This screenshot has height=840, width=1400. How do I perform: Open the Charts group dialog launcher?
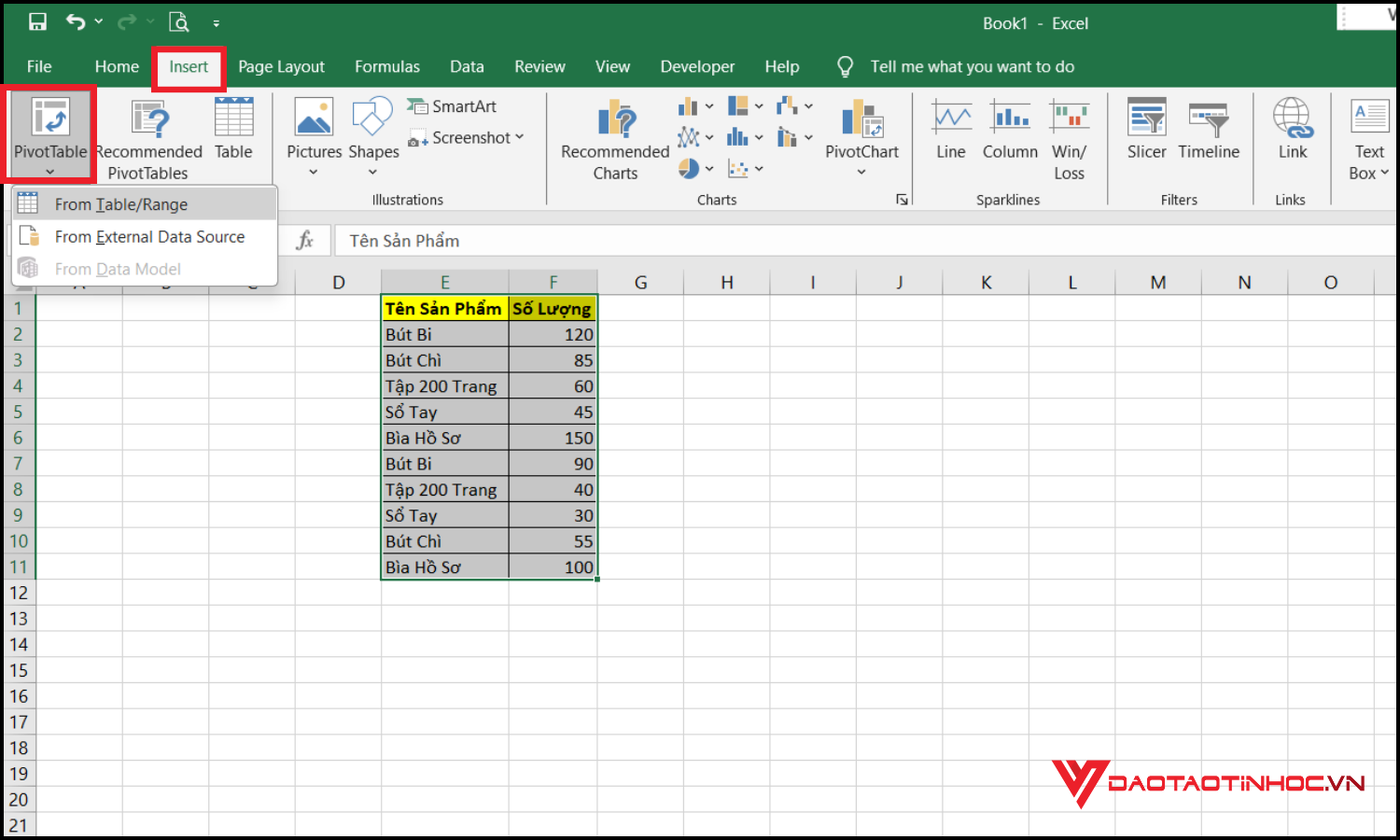pos(902,199)
